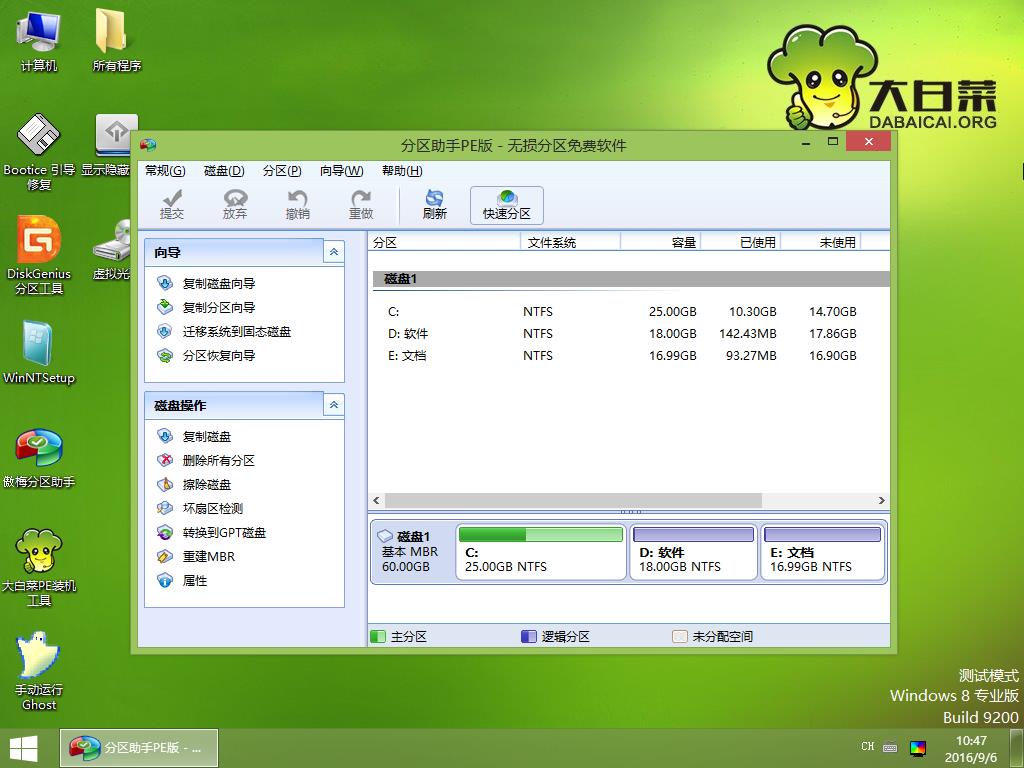Open the 快速分区 quick partition tool
This screenshot has width=1024, height=768.
(x=506, y=205)
